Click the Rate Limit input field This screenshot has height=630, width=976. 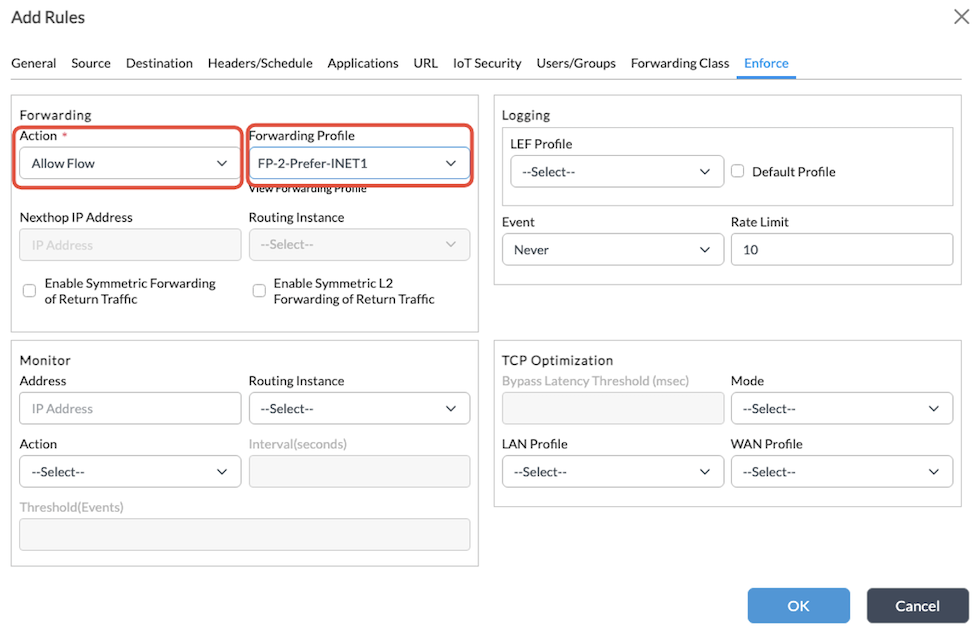click(x=841, y=249)
